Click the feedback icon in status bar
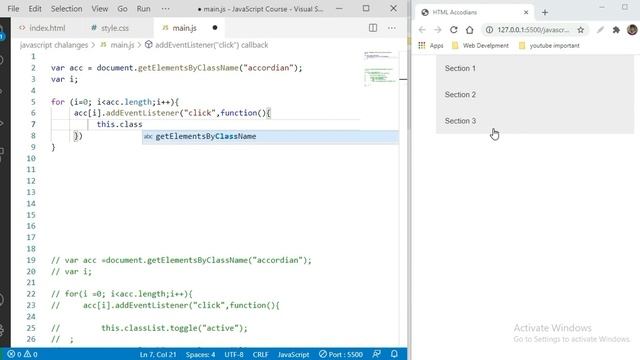The image size is (640, 360). (x=377, y=354)
